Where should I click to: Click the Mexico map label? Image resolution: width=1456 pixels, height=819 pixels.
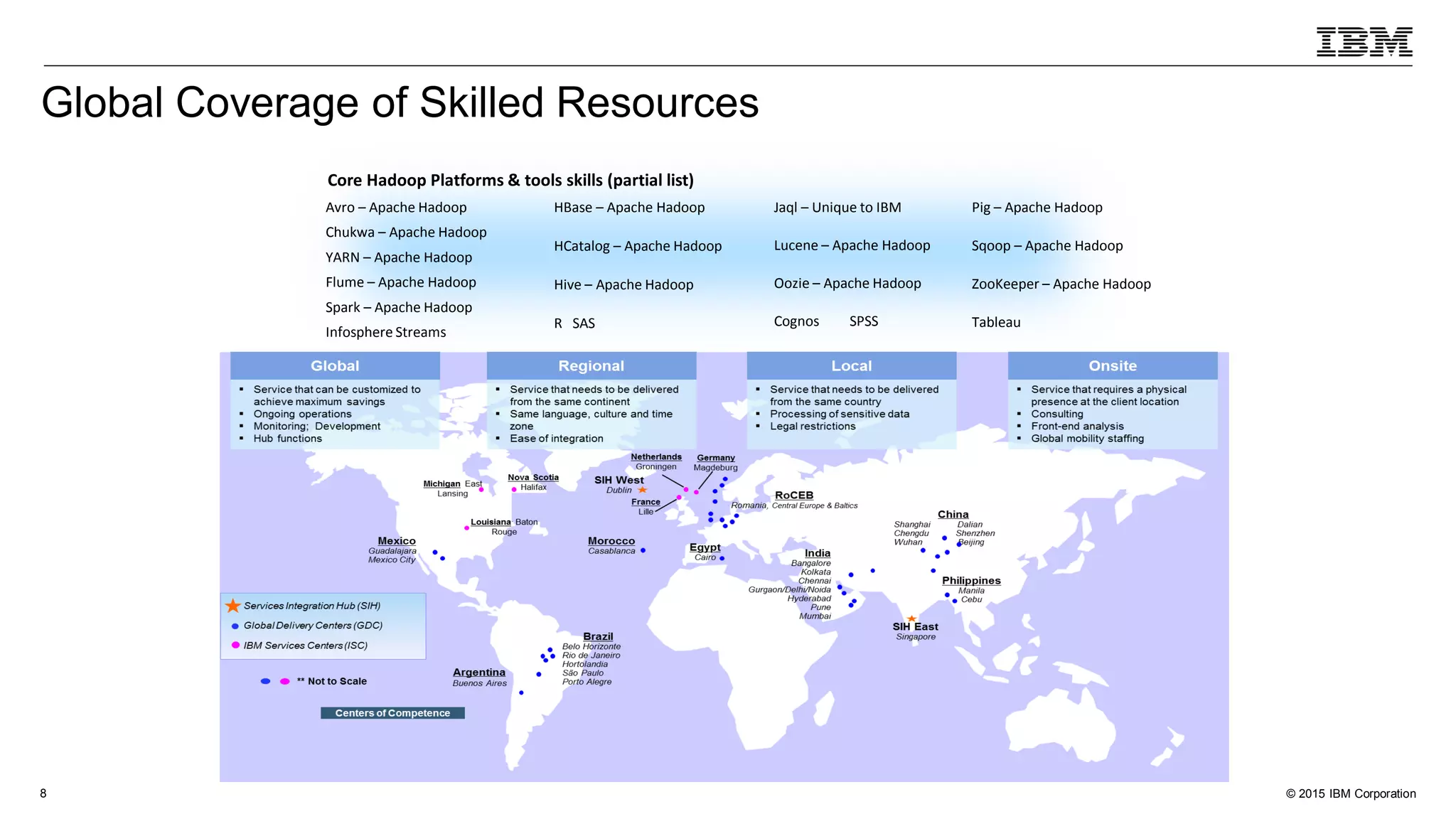point(397,541)
